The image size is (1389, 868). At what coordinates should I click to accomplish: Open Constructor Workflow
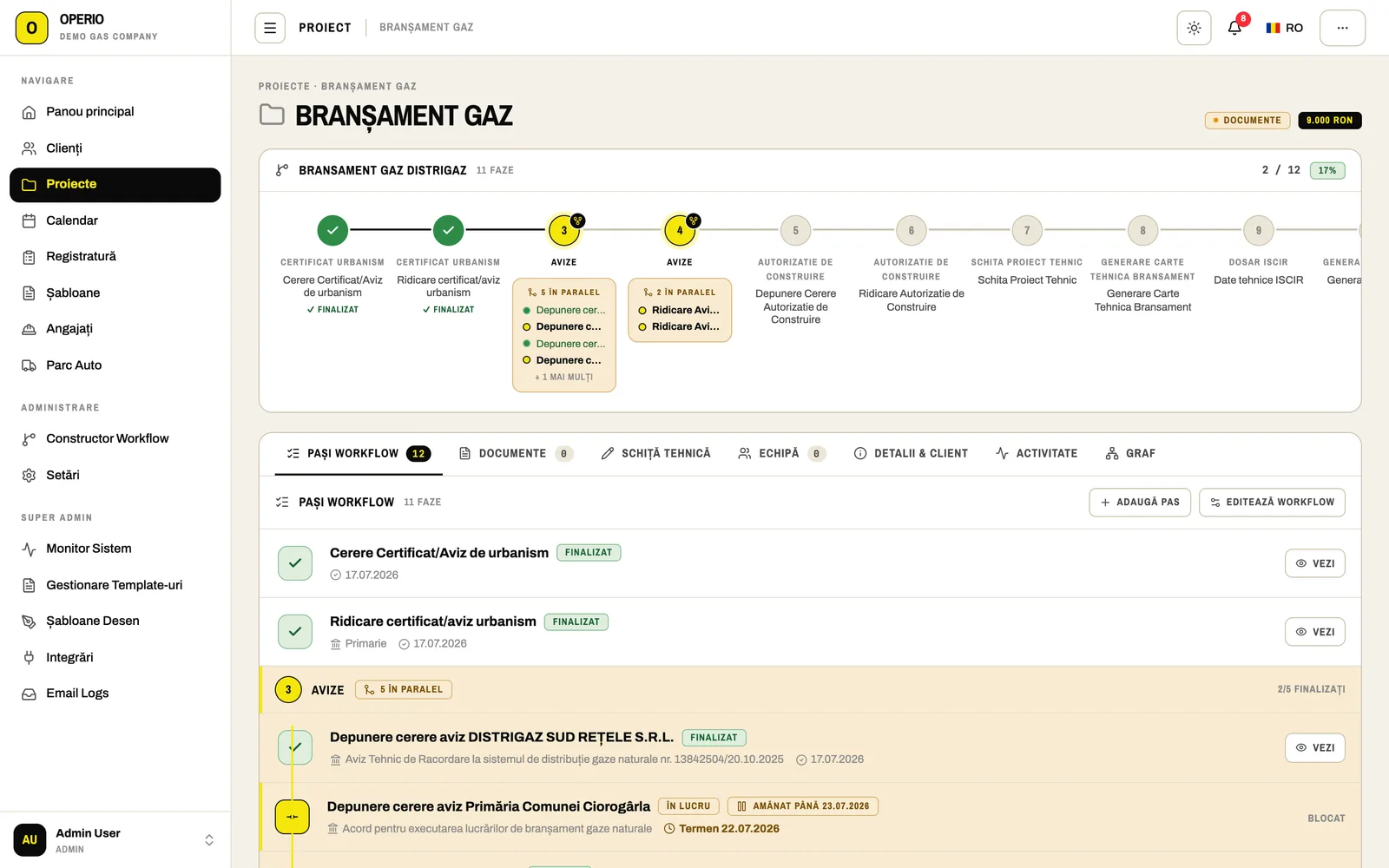[115, 439]
